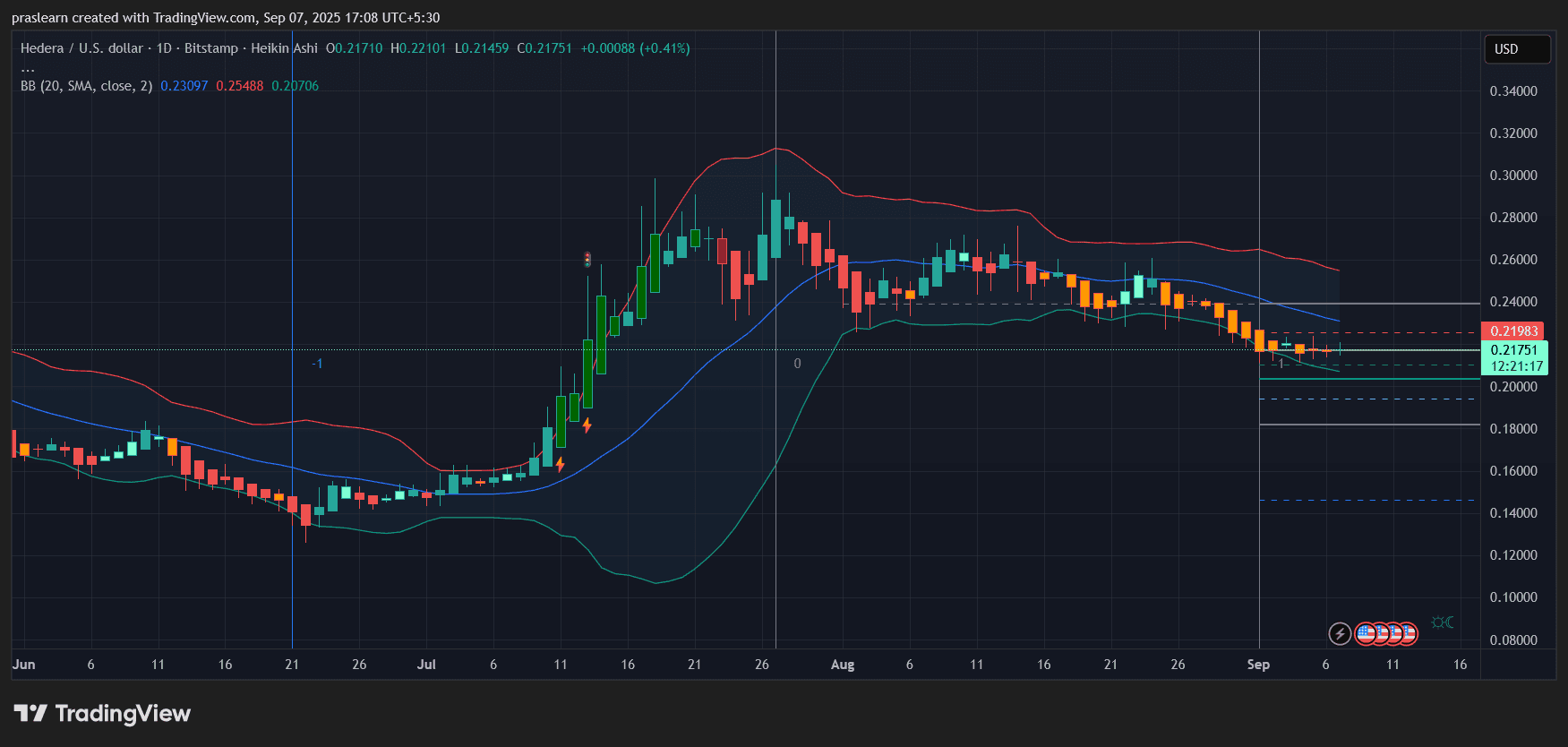Click the high value H0.22101
The height and width of the screenshot is (747, 1568).
(418, 48)
